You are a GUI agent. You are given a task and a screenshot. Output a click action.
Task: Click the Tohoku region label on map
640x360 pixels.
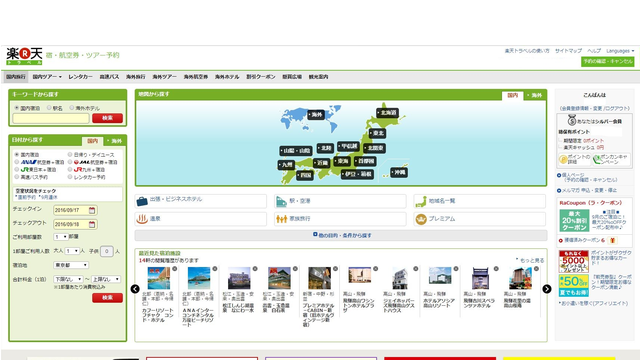(x=378, y=133)
